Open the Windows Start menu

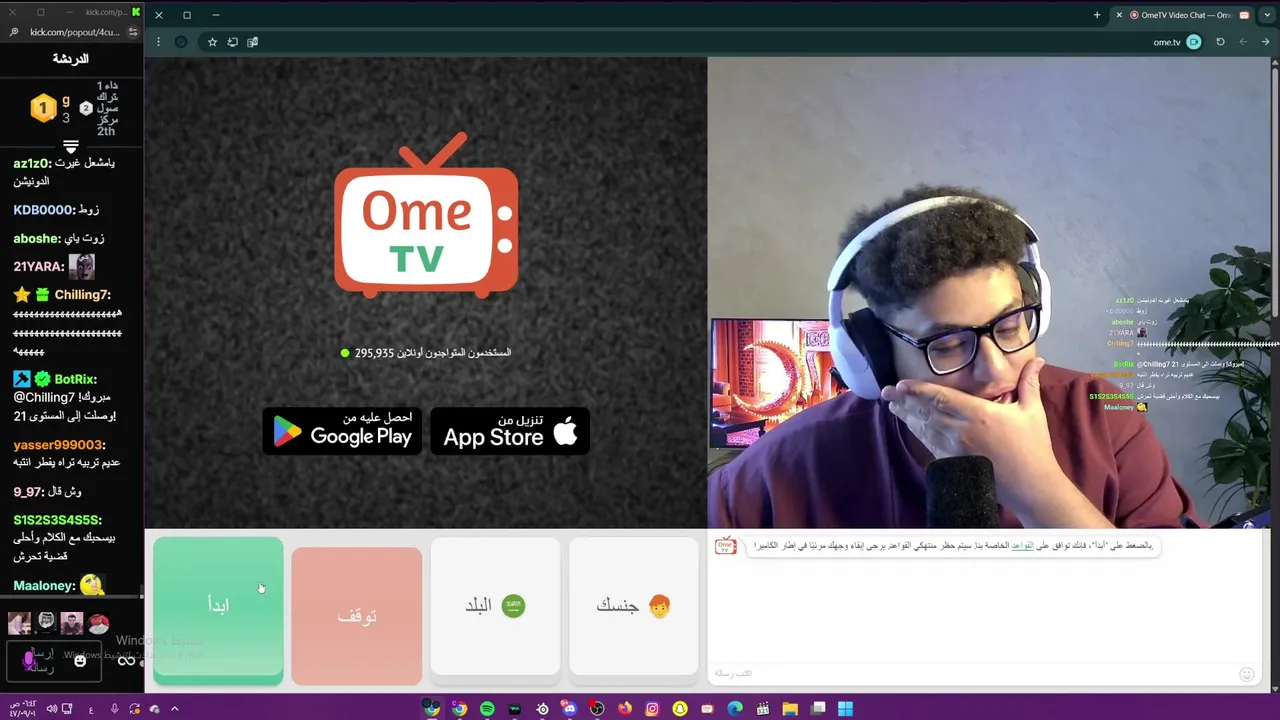[x=845, y=709]
